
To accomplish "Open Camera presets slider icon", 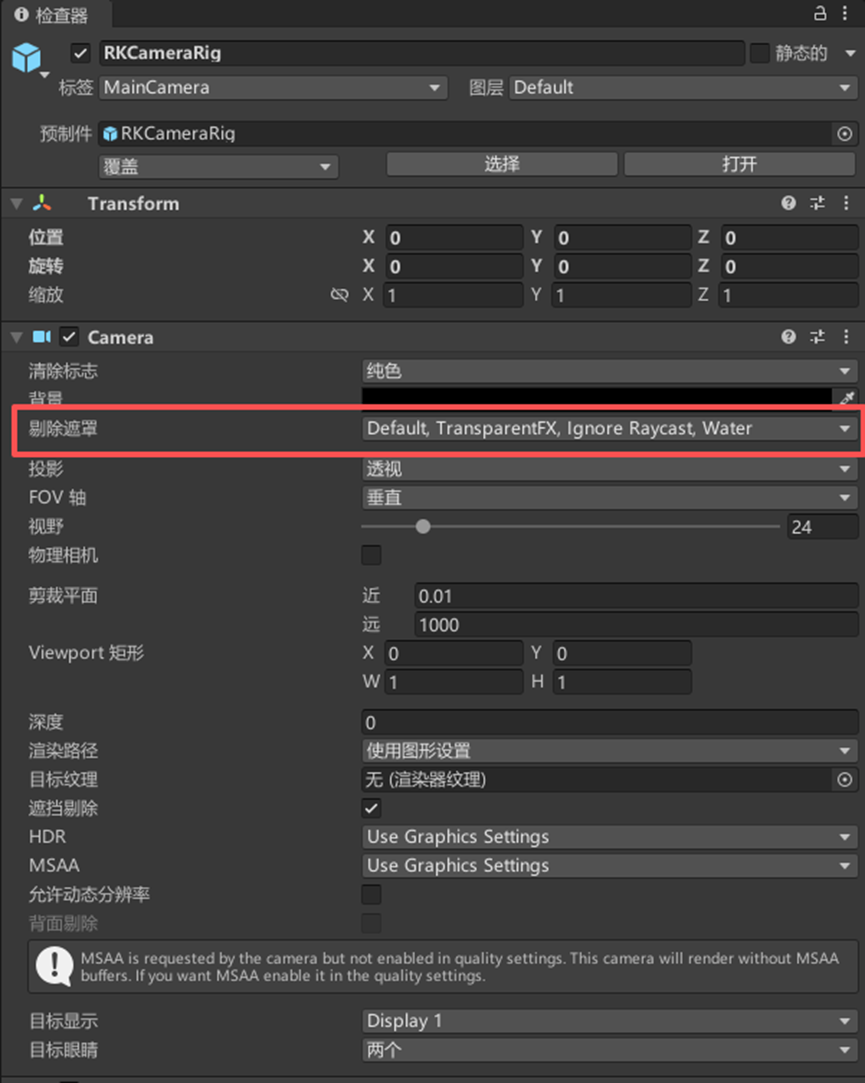I will pos(817,336).
